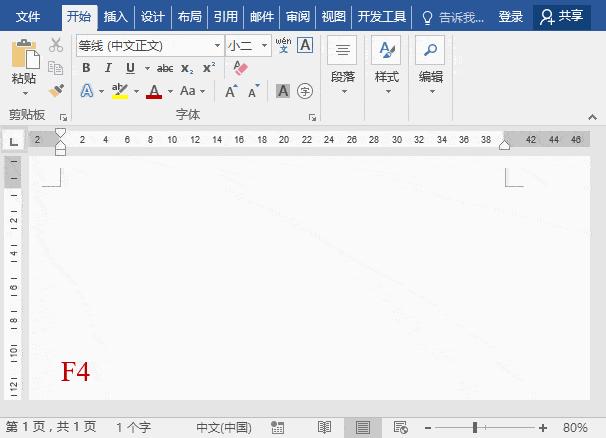Toggle Underline formatting
This screenshot has width=606, height=438.
[x=131, y=68]
